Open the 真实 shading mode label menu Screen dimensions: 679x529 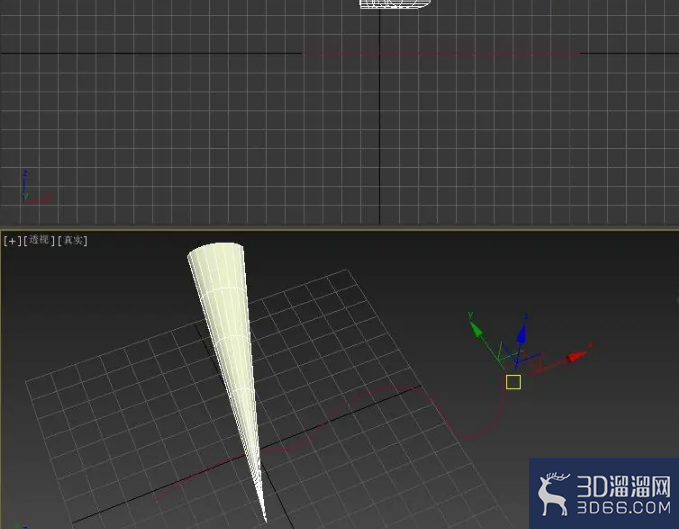[73, 240]
